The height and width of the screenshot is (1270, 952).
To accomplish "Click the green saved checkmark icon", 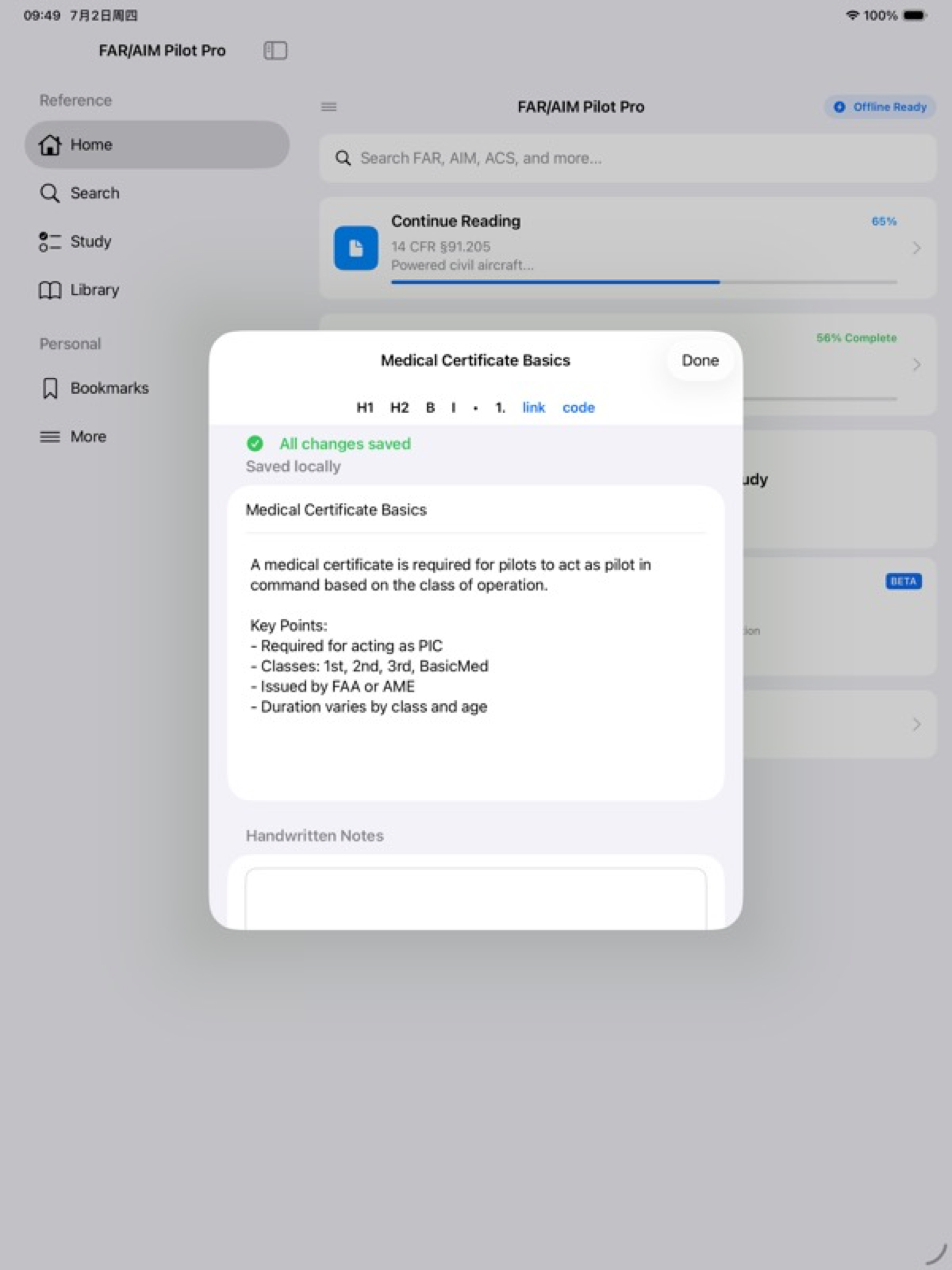I will pos(255,443).
